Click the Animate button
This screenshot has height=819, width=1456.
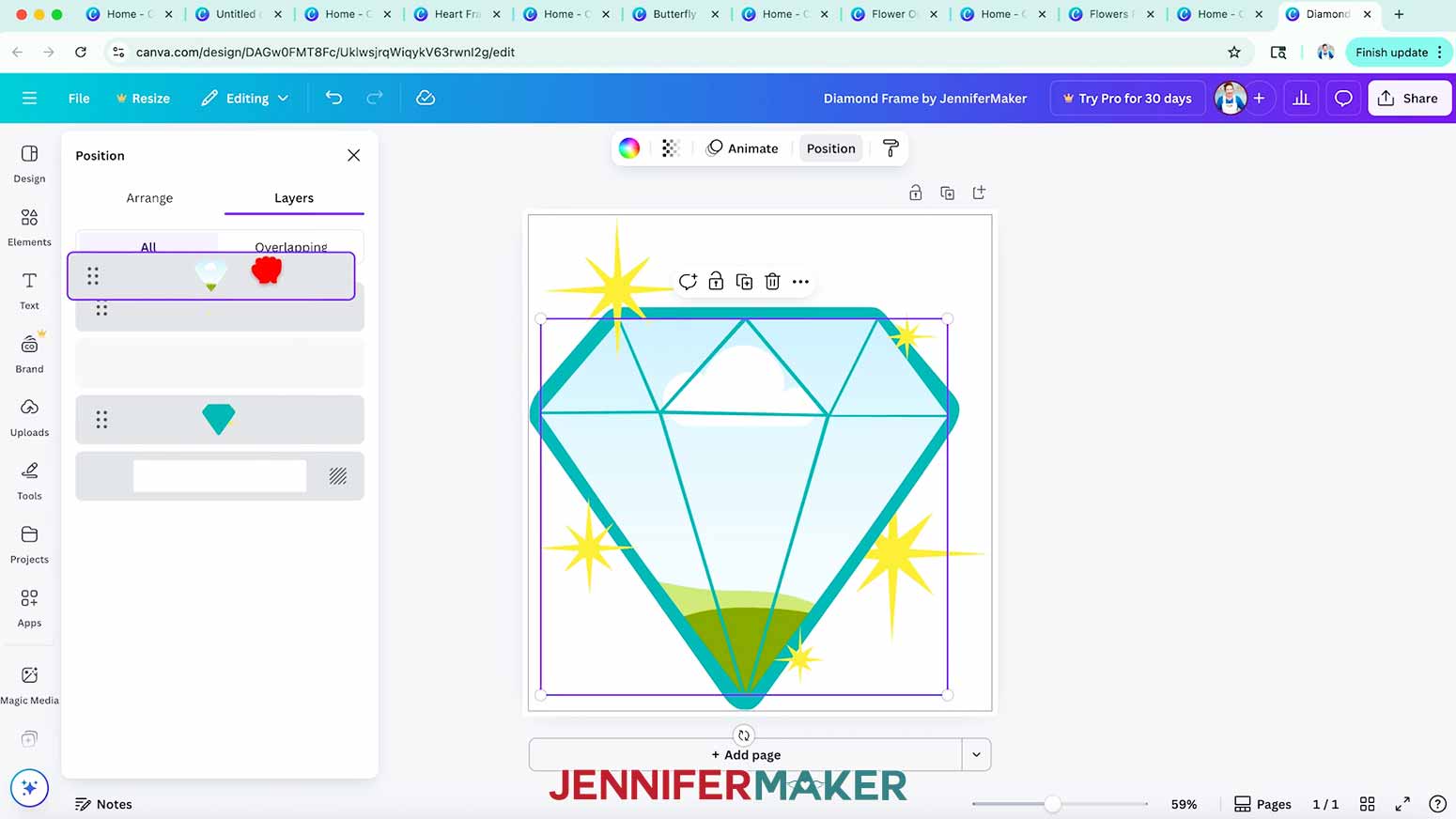coord(743,148)
